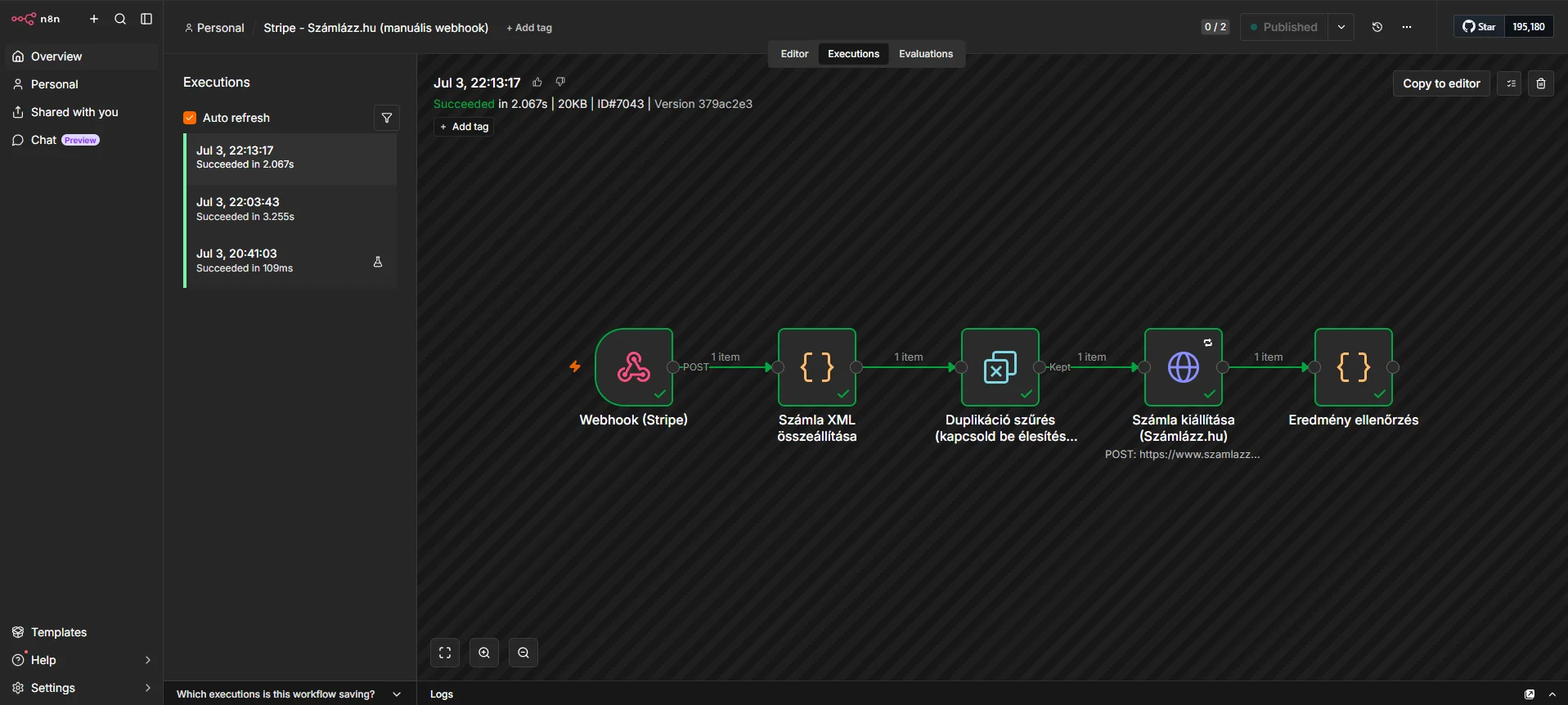Image resolution: width=1568 pixels, height=705 pixels.
Task: Select workflow name Stripe - Számlázz.hu
Action: tap(375, 28)
